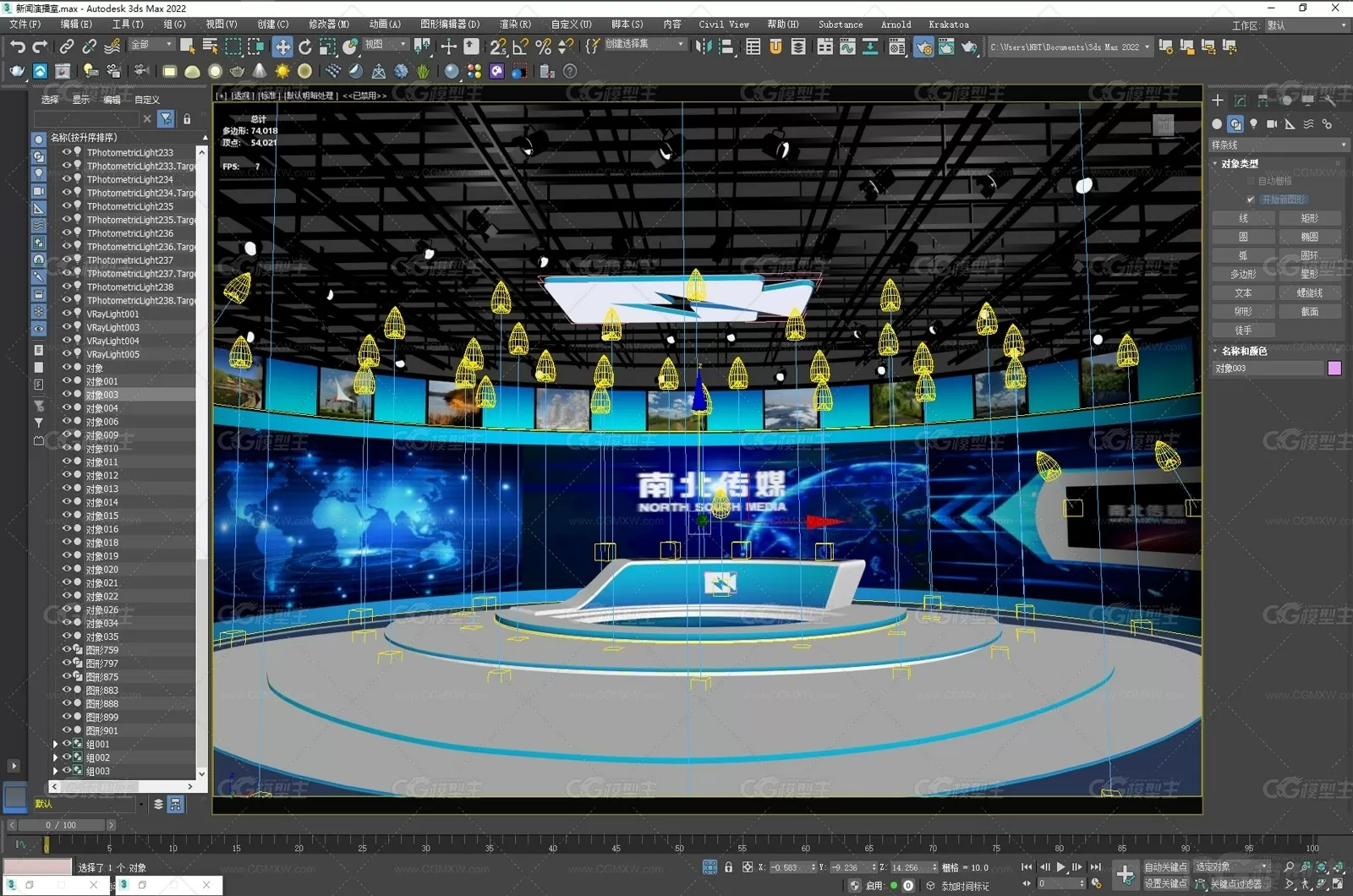Viewport: 1353px width, 896px height.
Task: Toggle the Percent Snap icon
Action: click(543, 47)
